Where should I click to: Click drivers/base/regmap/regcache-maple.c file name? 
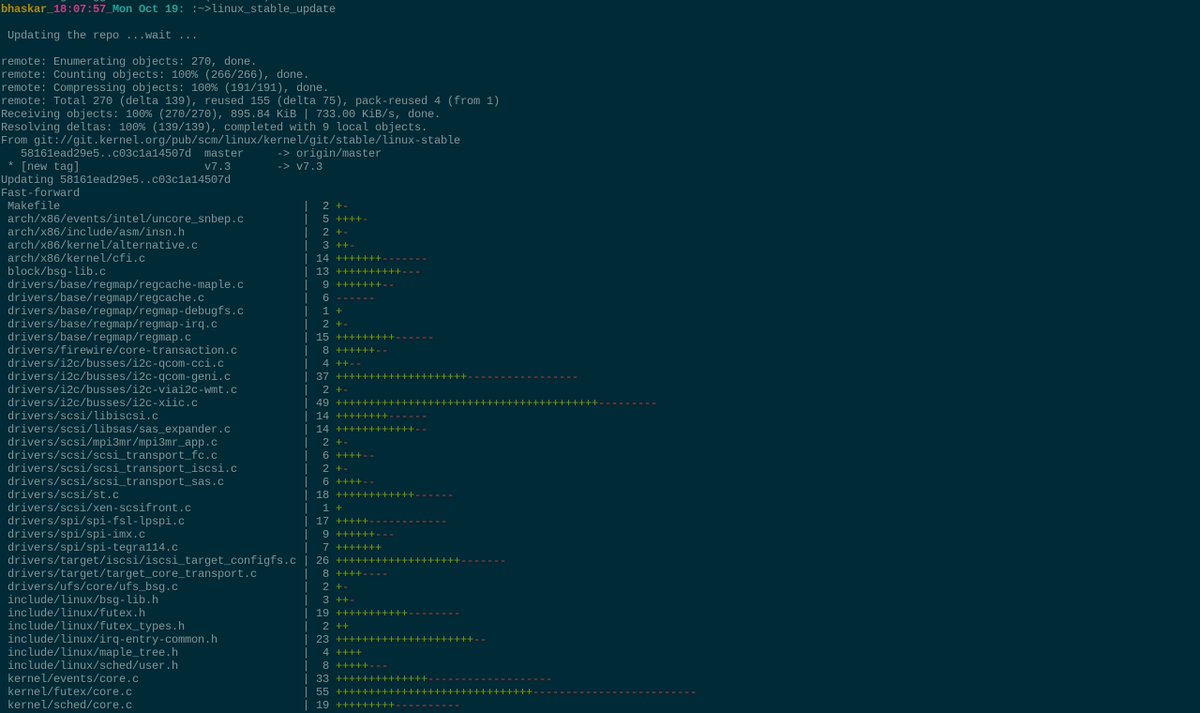tap(126, 284)
